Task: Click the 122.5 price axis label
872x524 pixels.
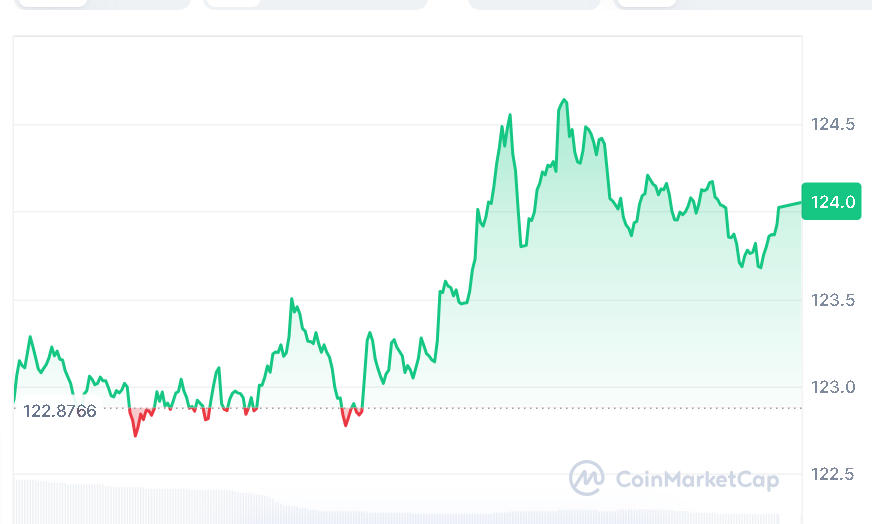Action: [832, 474]
